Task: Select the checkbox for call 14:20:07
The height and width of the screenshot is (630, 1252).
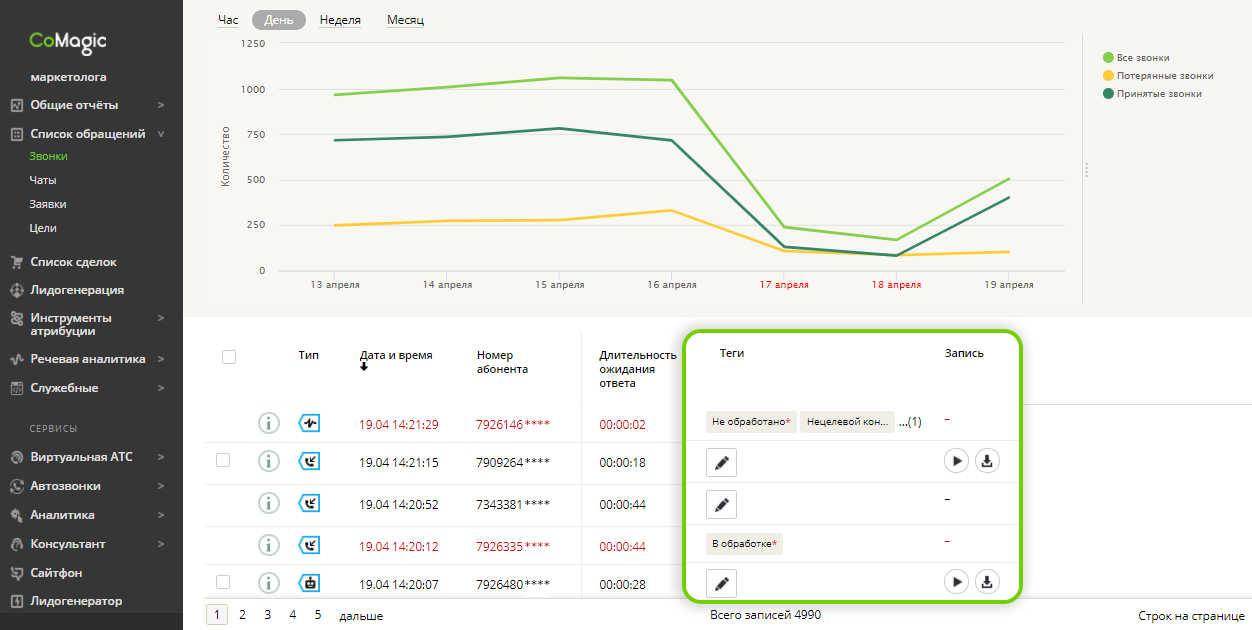Action: pyautogui.click(x=223, y=581)
